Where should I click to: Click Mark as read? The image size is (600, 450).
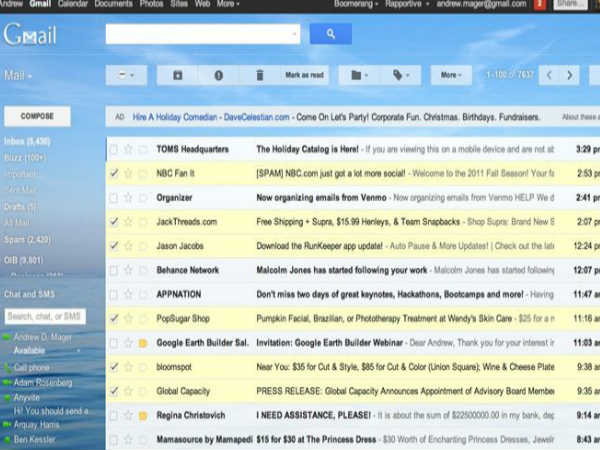point(304,75)
